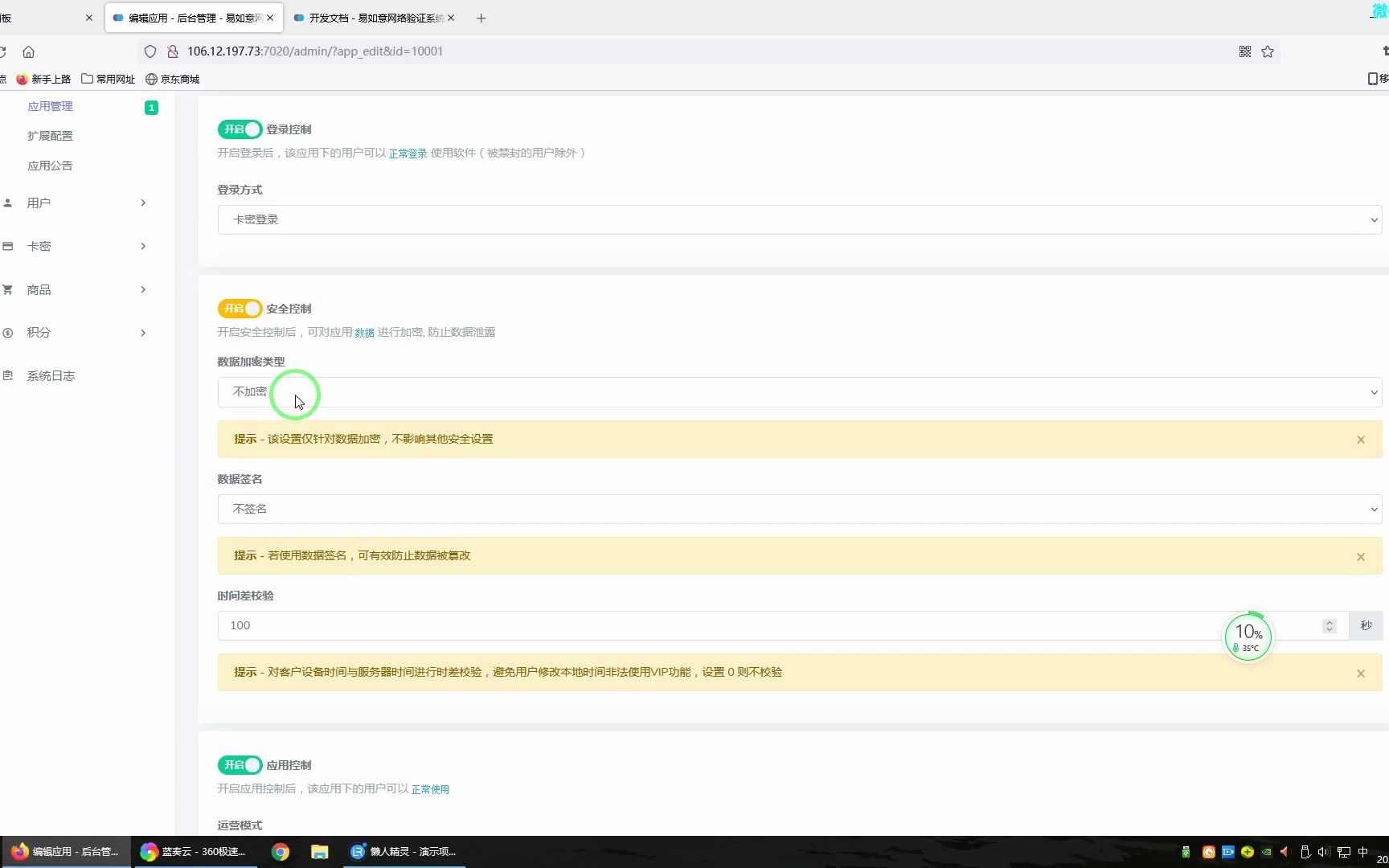Open the 新手上路 bookmark
The image size is (1389, 868).
tap(43, 79)
